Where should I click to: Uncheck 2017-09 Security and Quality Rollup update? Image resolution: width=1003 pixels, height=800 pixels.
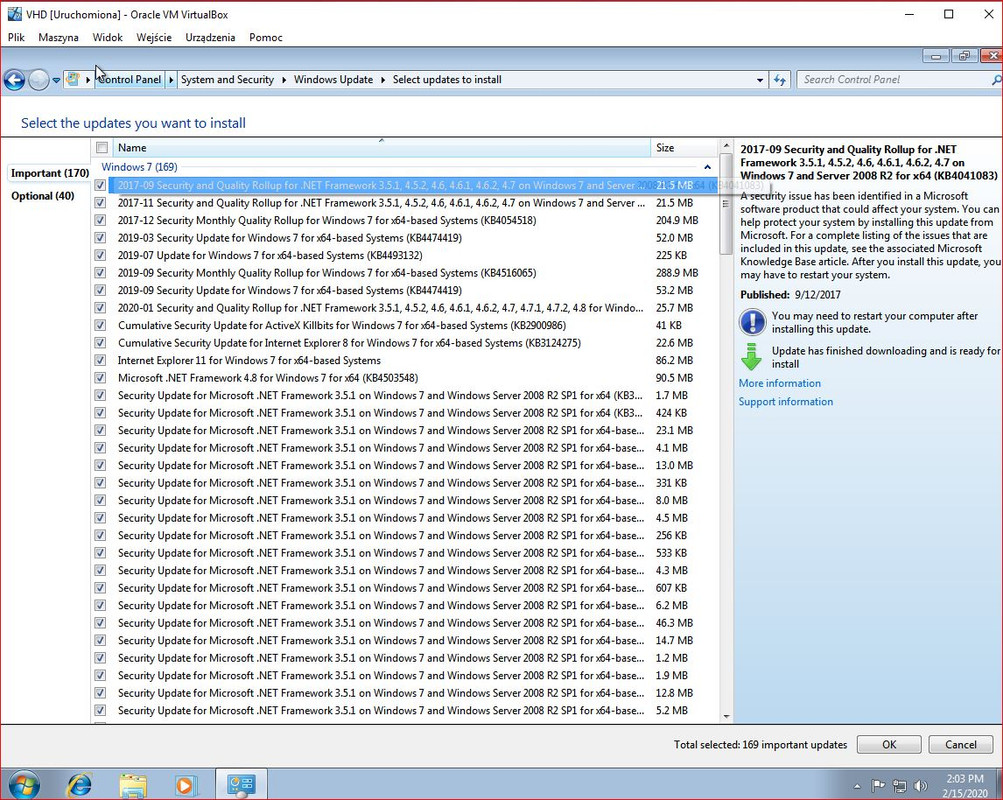[100, 185]
